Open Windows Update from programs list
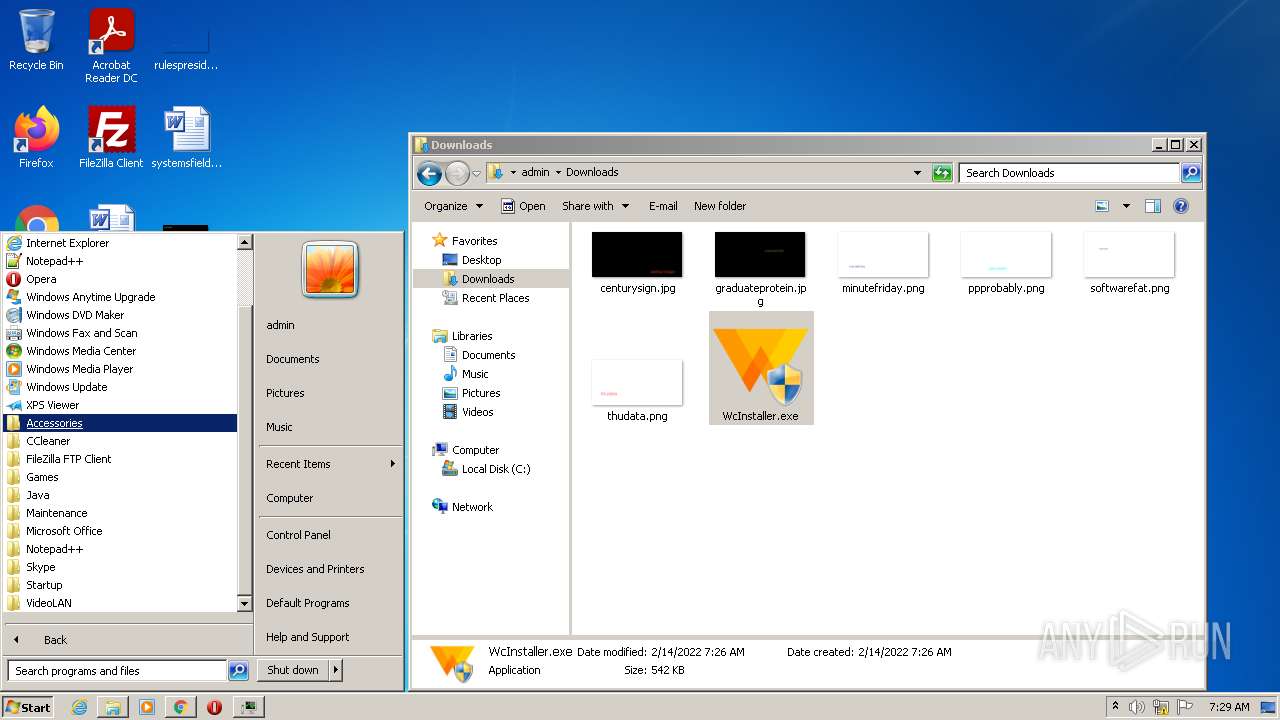The image size is (1280, 720). click(x=120, y=387)
